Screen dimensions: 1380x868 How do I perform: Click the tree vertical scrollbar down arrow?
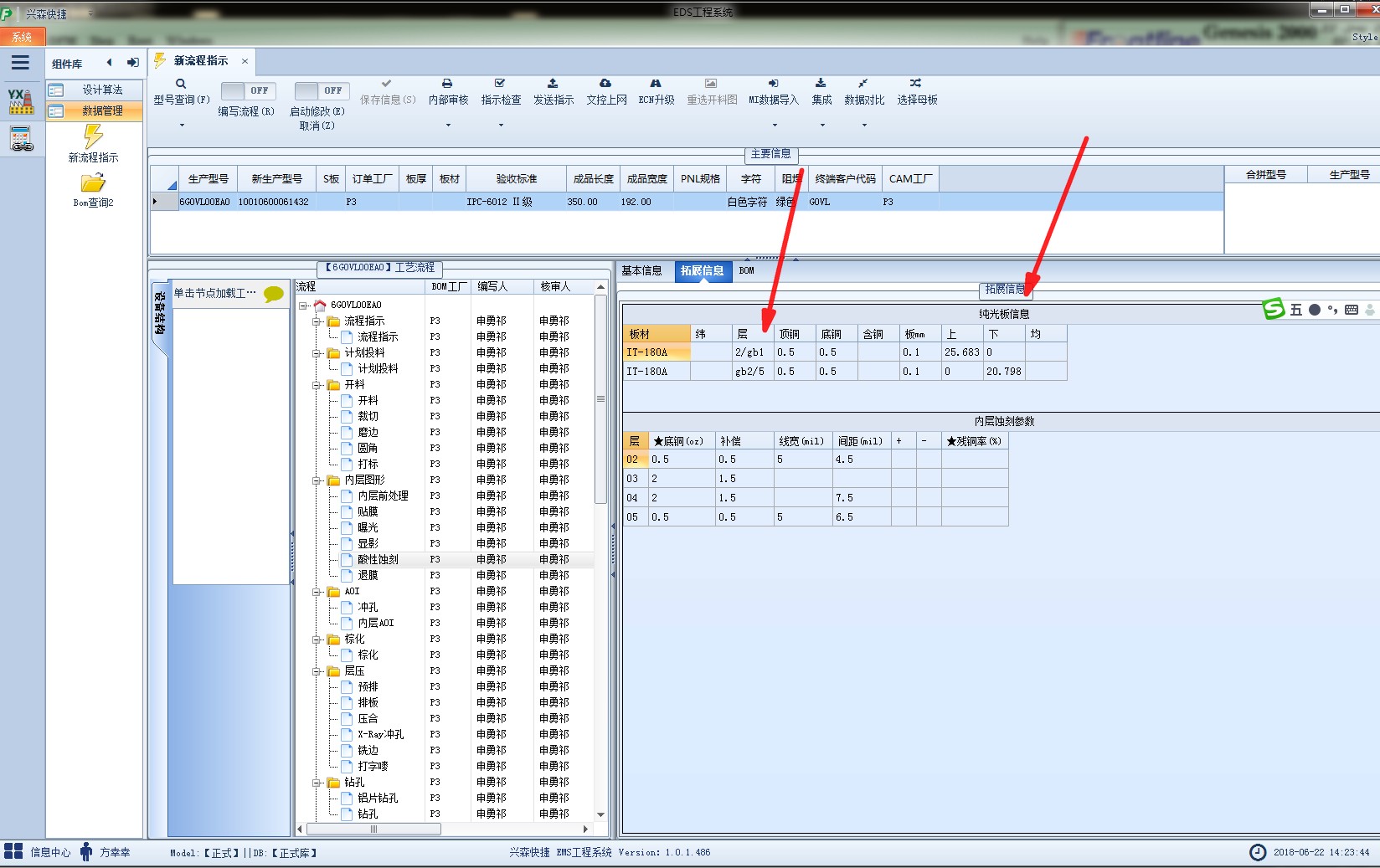point(600,814)
